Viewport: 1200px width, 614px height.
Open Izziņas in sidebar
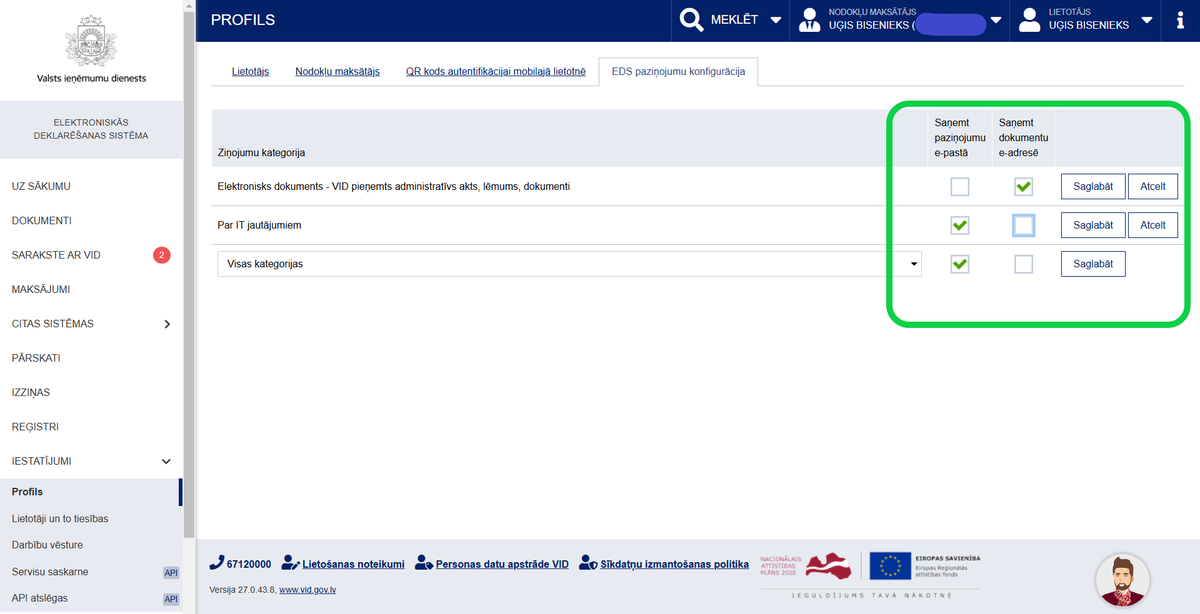31,393
